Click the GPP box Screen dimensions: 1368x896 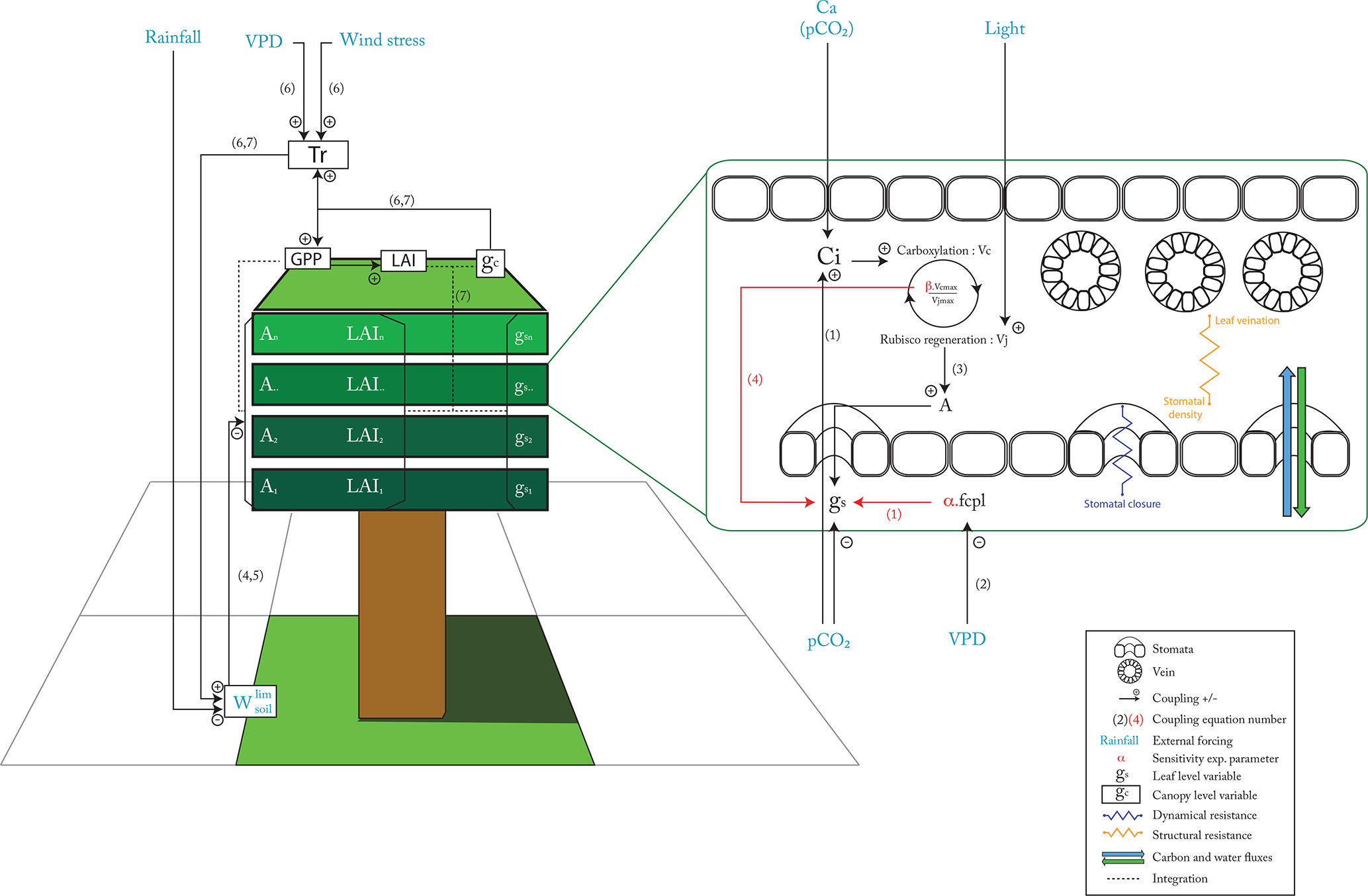(x=307, y=259)
